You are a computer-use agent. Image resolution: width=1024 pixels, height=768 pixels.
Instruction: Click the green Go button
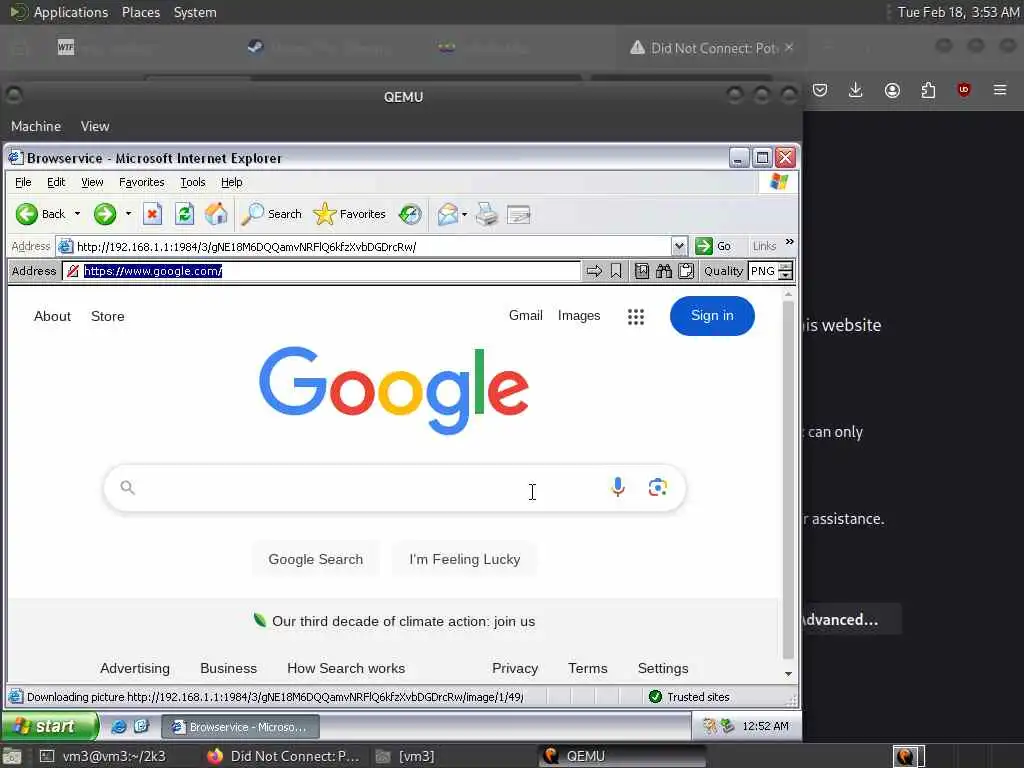point(714,246)
